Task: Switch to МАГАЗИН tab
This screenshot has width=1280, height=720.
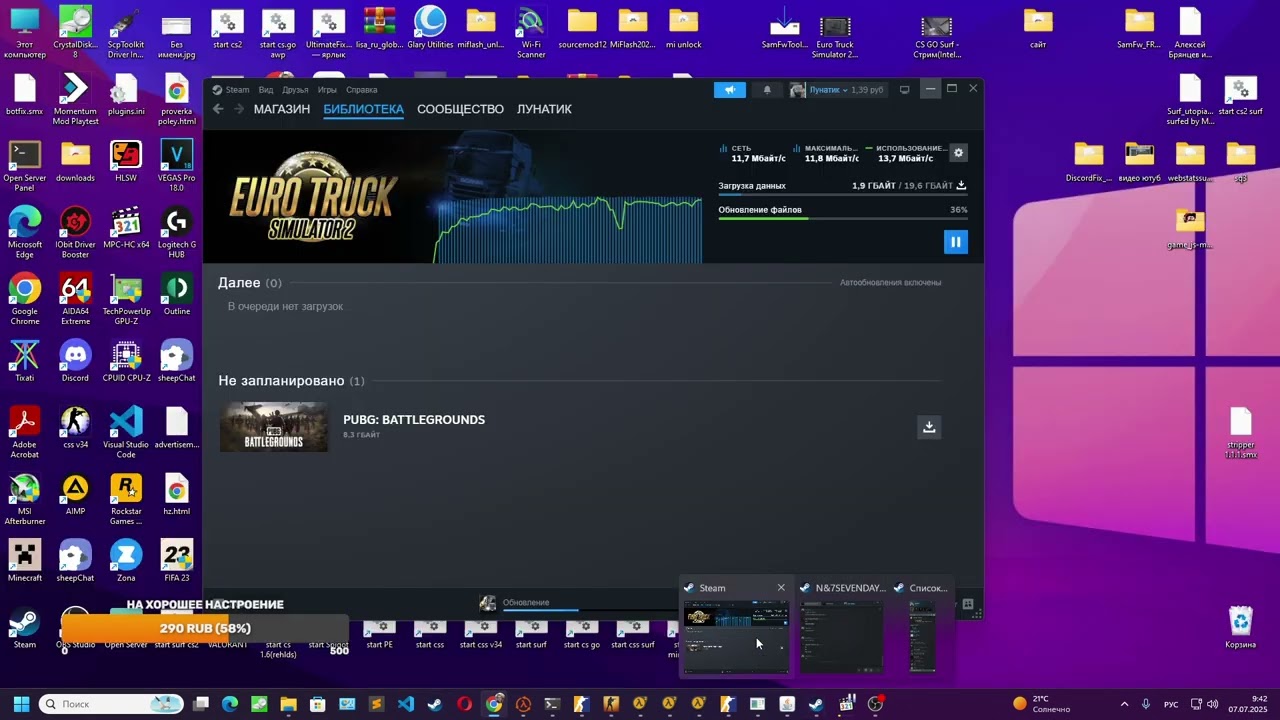Action: click(x=282, y=109)
